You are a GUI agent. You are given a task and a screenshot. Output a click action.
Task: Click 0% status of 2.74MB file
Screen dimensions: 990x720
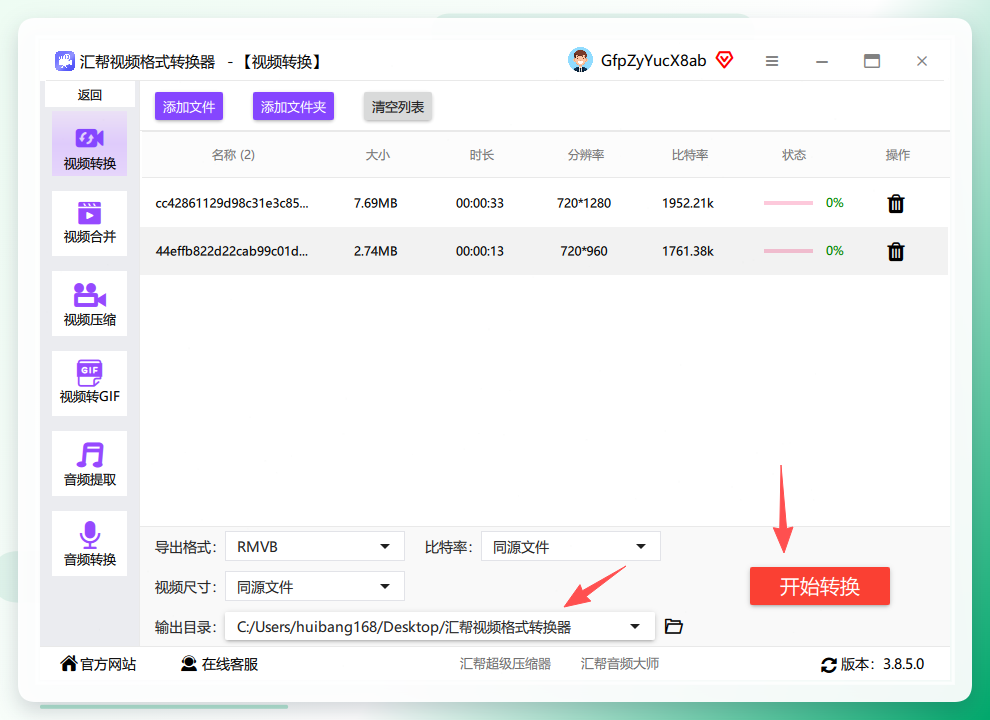(835, 251)
